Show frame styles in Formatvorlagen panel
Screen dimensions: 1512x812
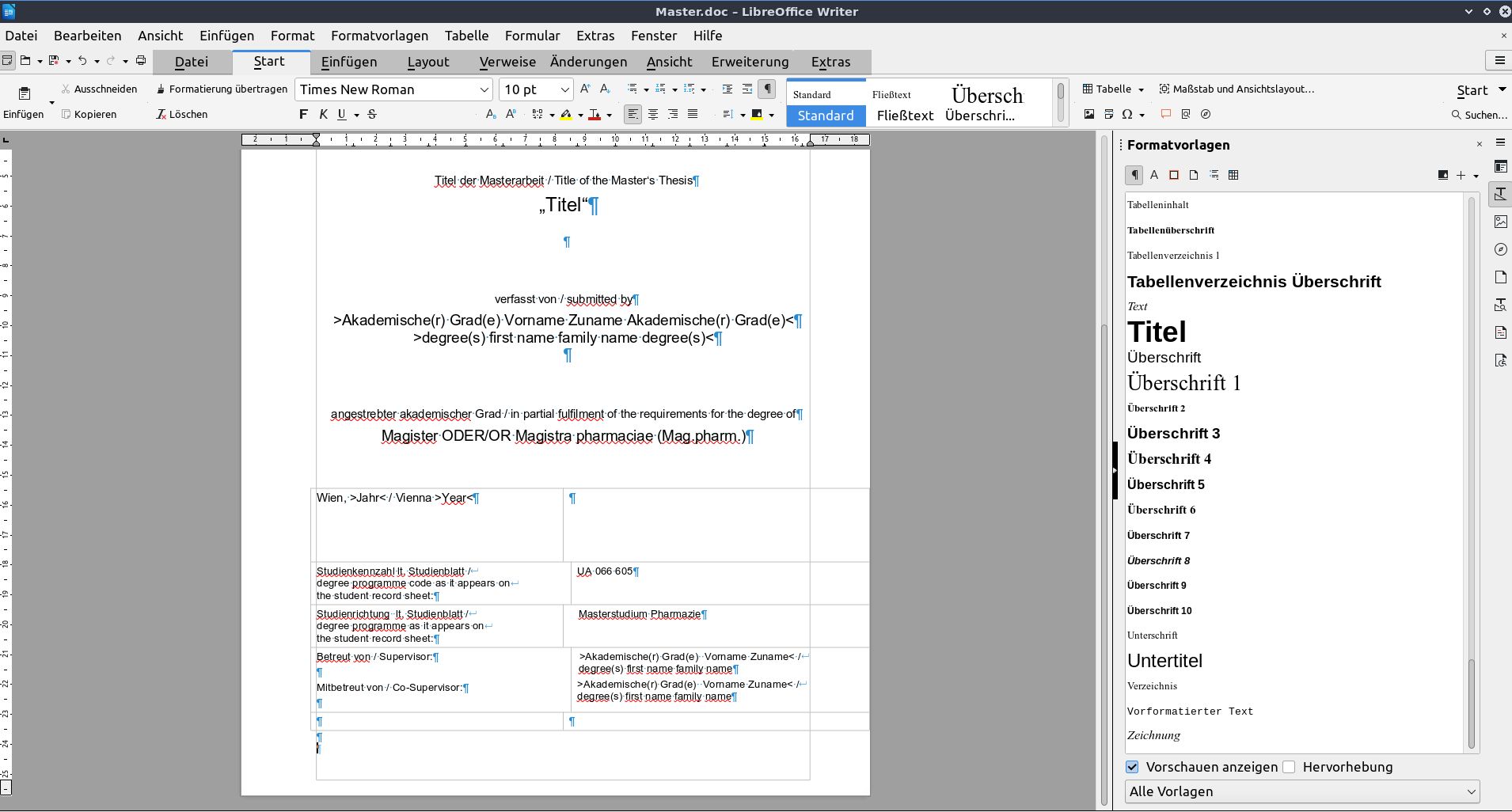(1174, 175)
